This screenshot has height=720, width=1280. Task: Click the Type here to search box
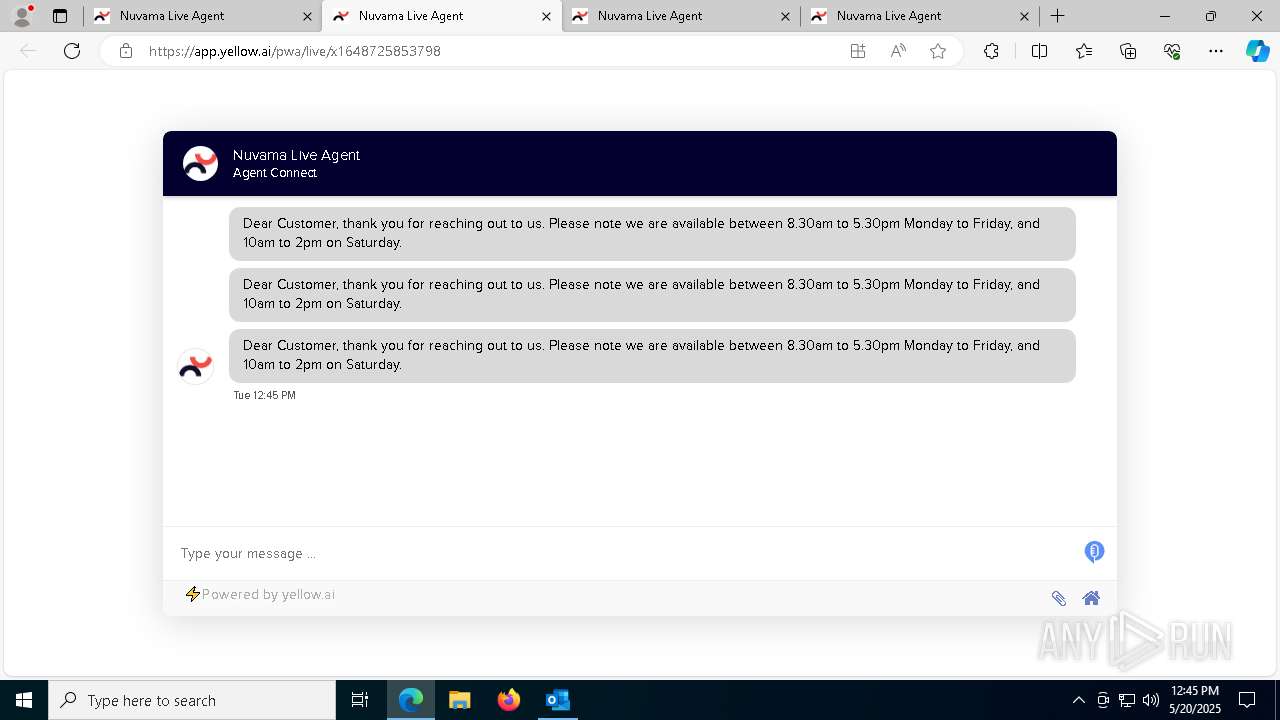(192, 700)
